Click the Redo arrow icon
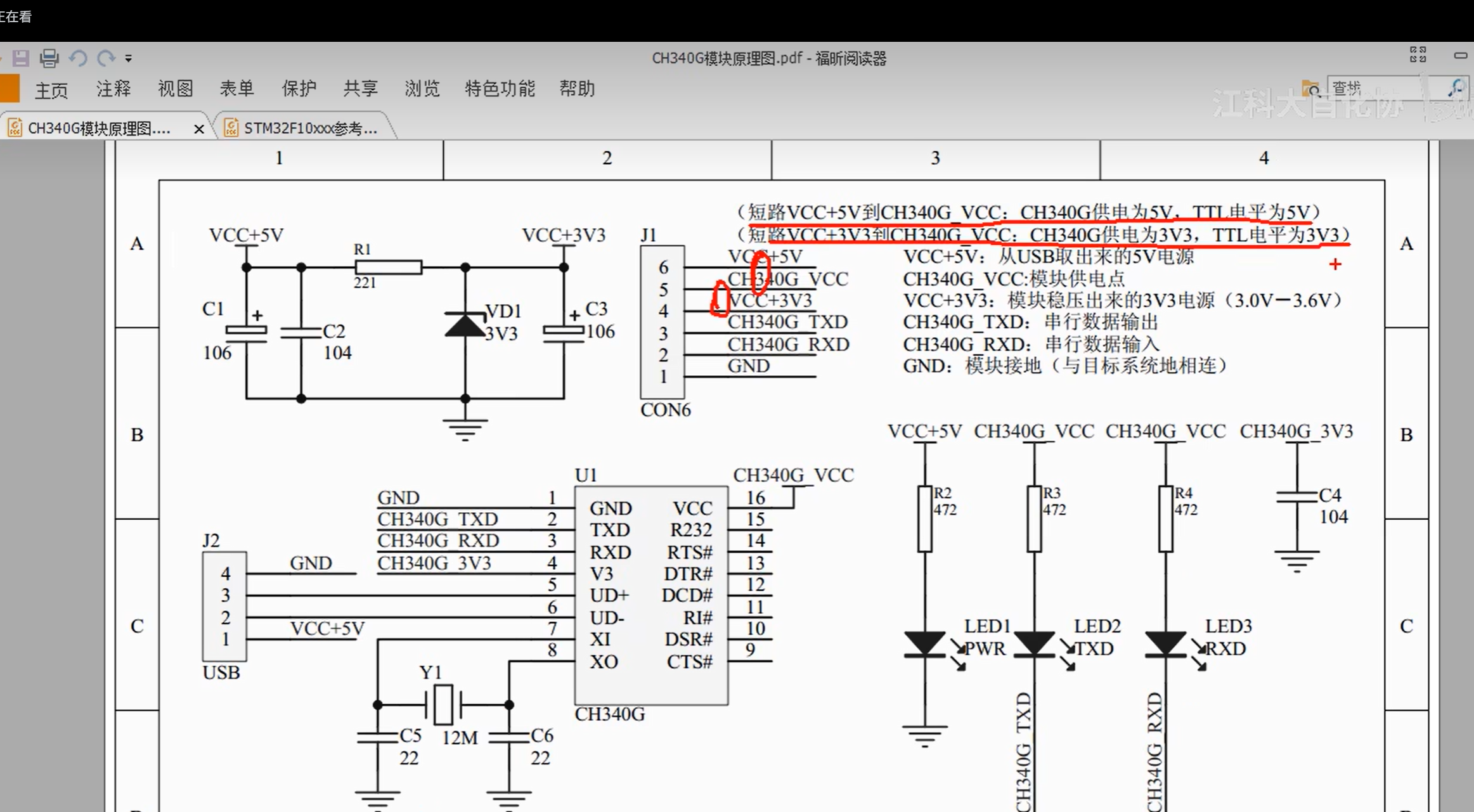 point(106,58)
